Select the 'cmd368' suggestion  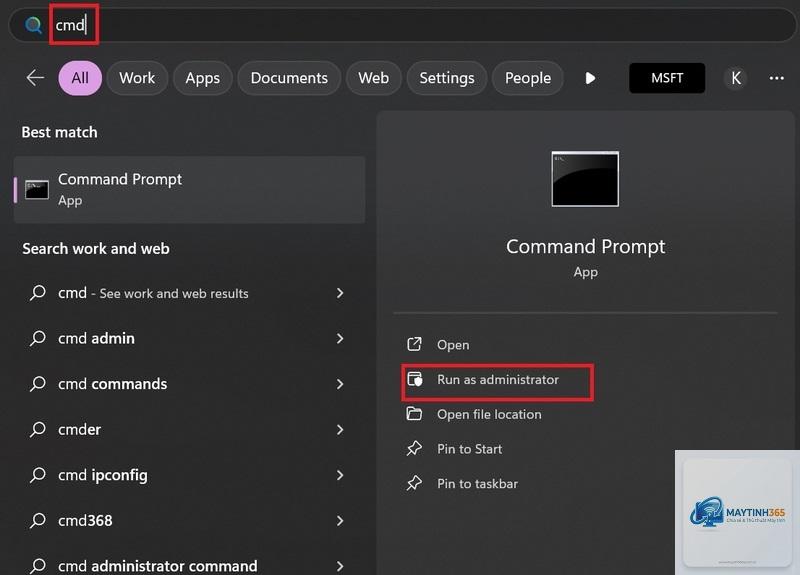pyautogui.click(x=189, y=520)
